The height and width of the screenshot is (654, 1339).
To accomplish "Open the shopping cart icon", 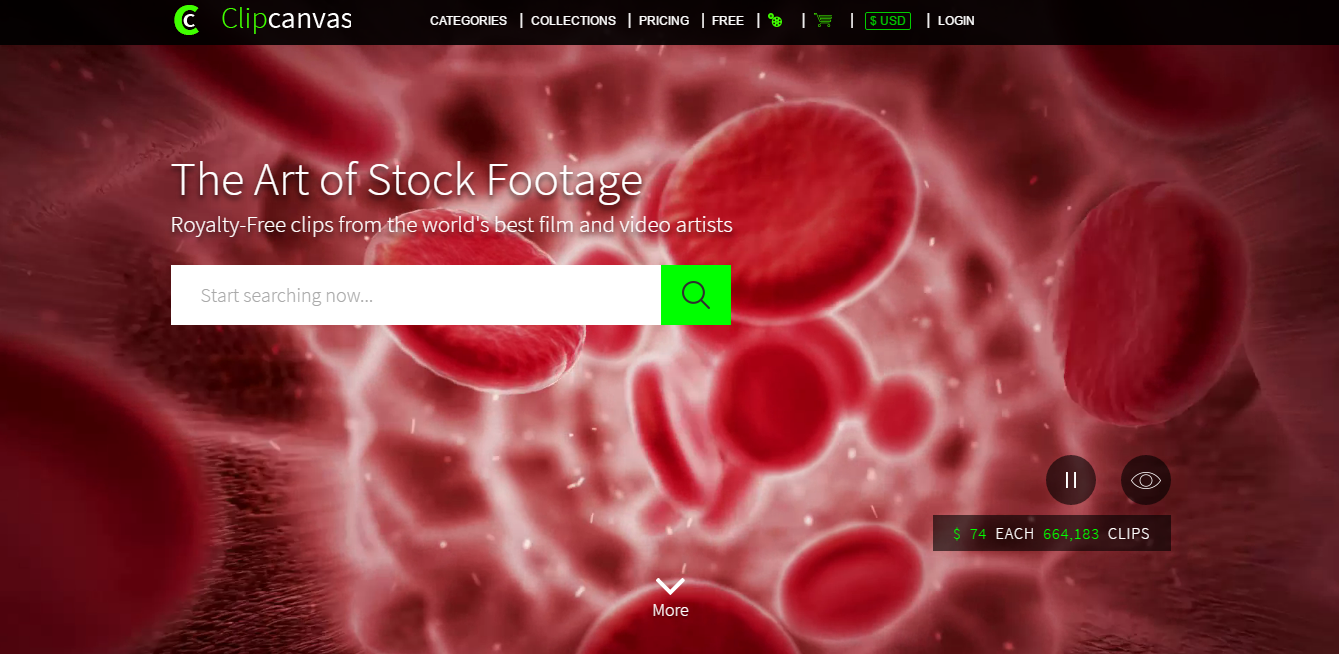I will click(823, 20).
